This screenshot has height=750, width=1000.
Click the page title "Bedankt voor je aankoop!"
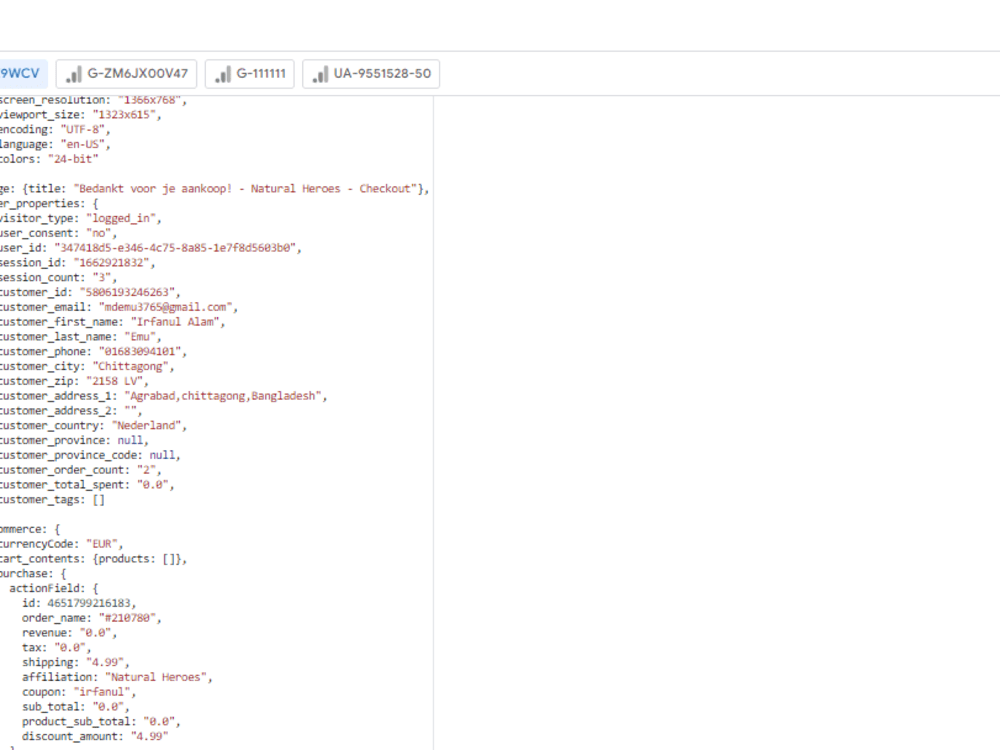point(152,188)
